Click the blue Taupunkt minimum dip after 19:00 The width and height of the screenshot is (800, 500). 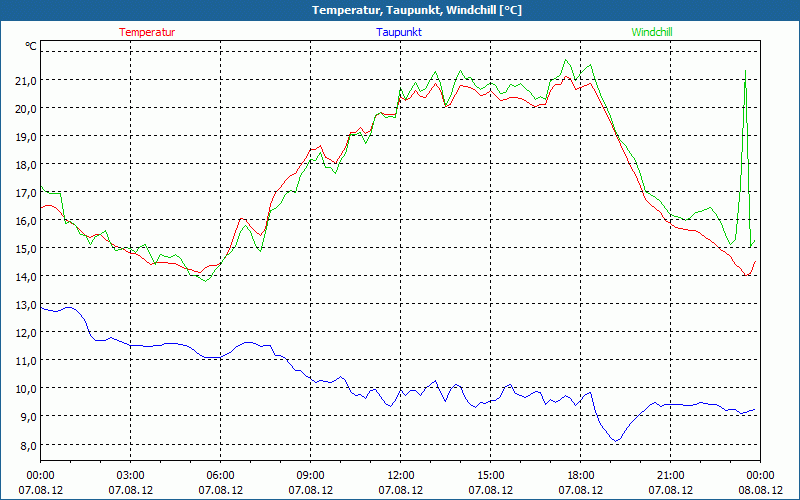[x=617, y=441]
